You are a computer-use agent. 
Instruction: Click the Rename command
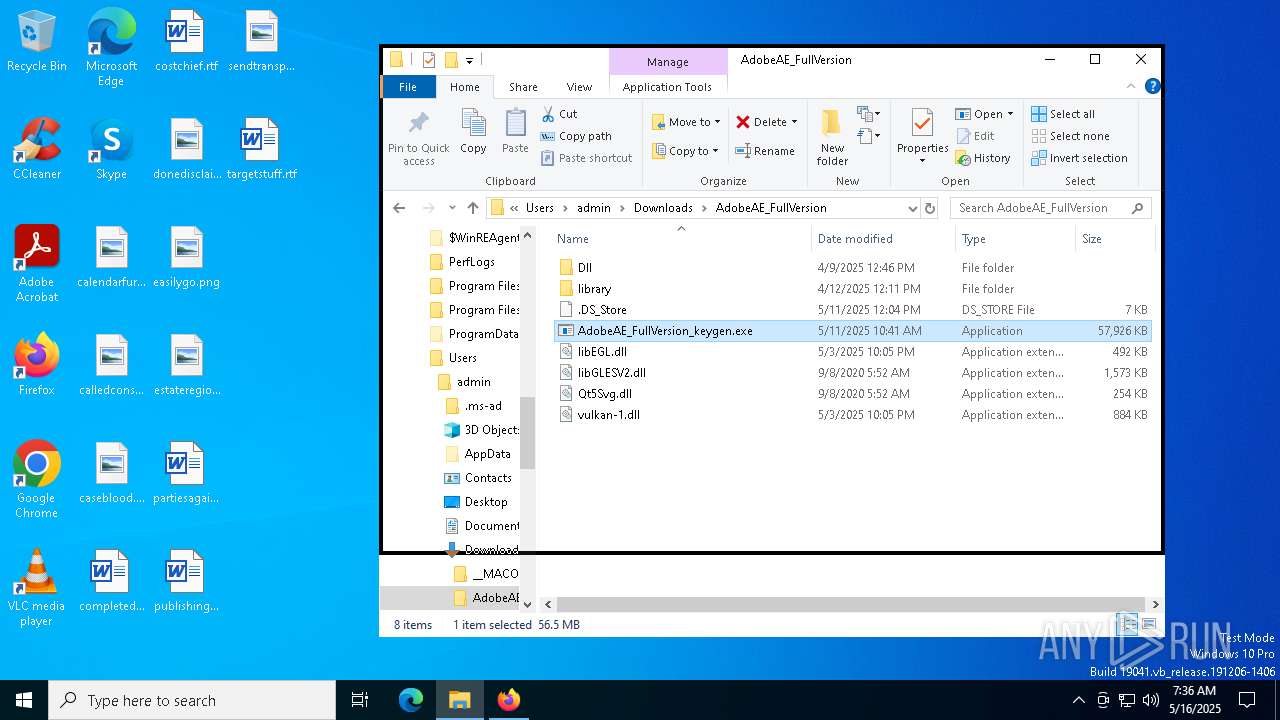pos(765,151)
